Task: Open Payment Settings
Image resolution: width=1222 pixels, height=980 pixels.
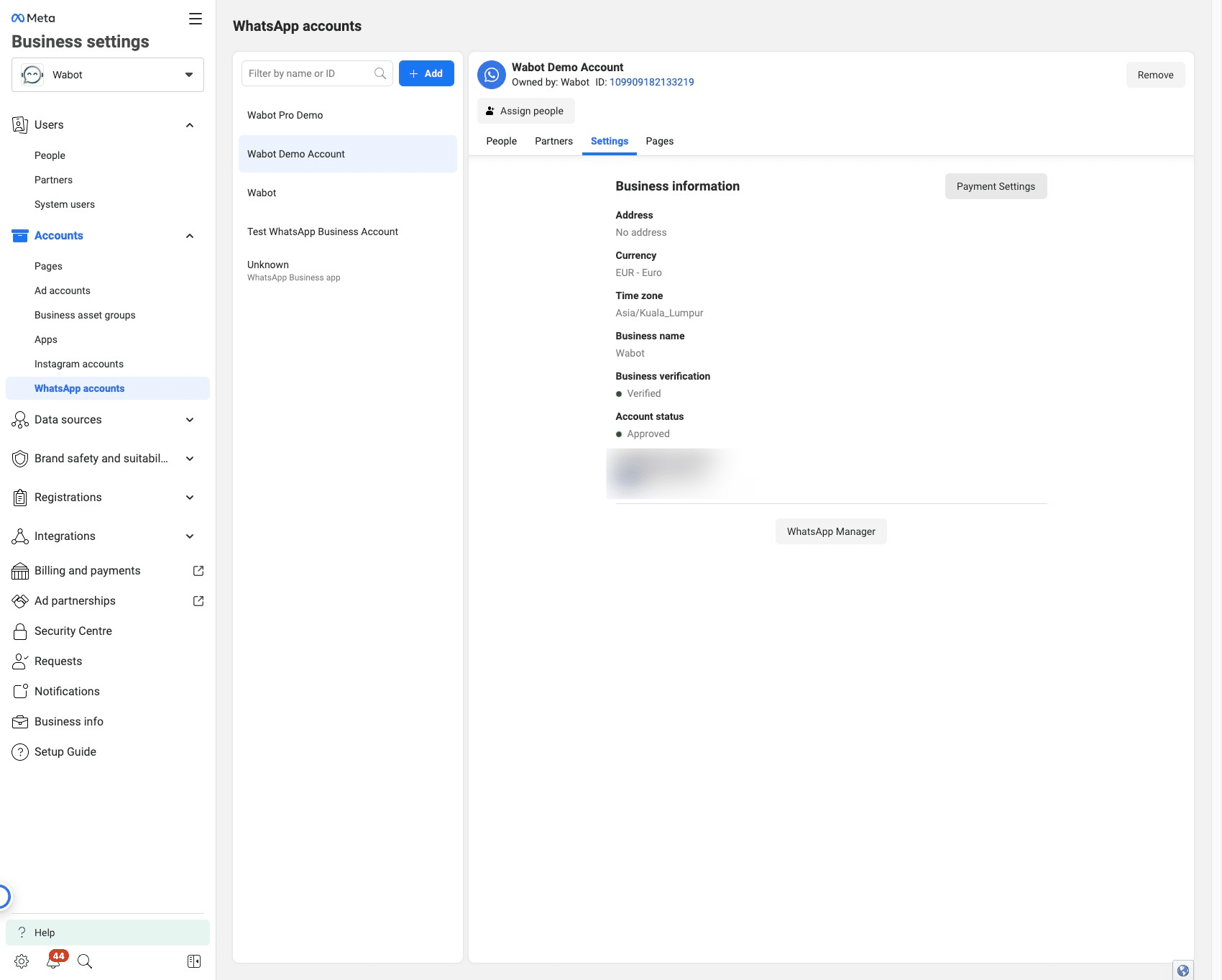Action: click(996, 186)
